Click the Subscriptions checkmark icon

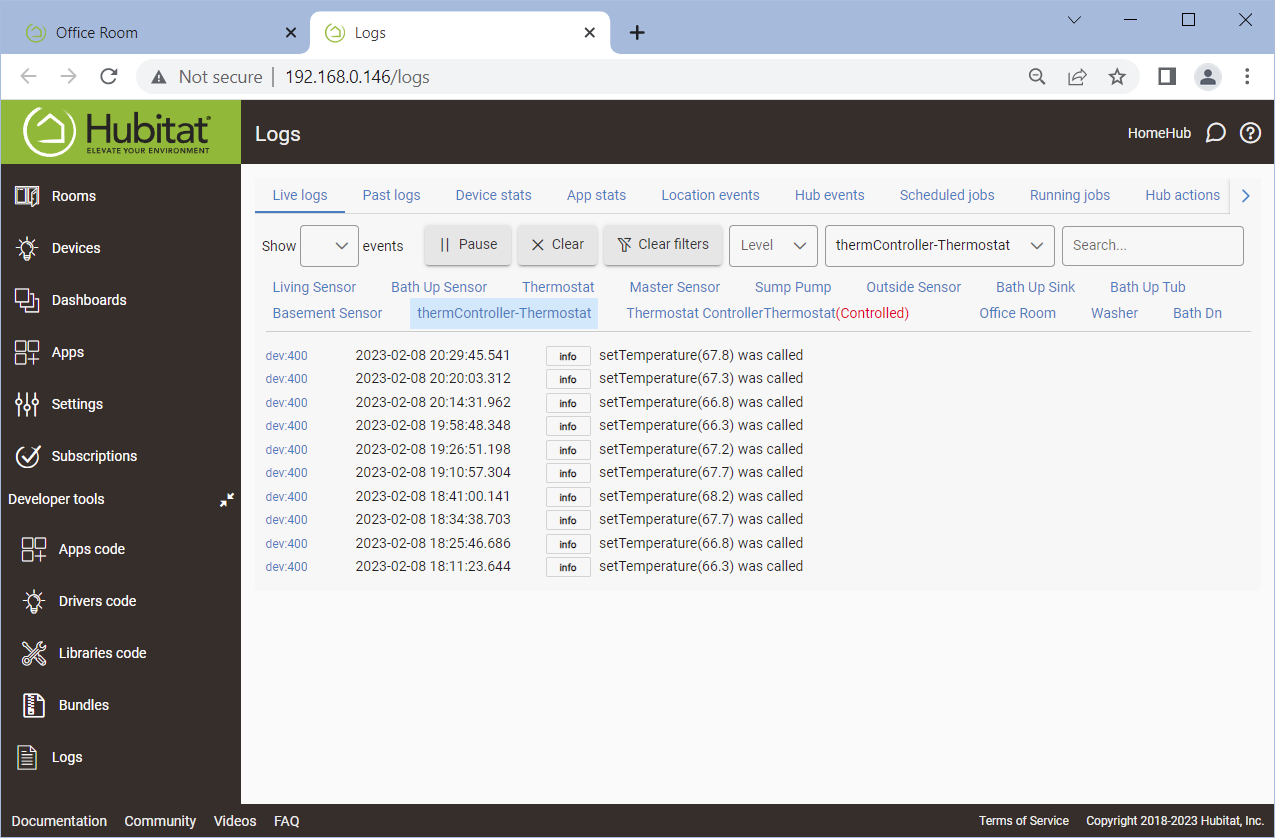[x=27, y=456]
